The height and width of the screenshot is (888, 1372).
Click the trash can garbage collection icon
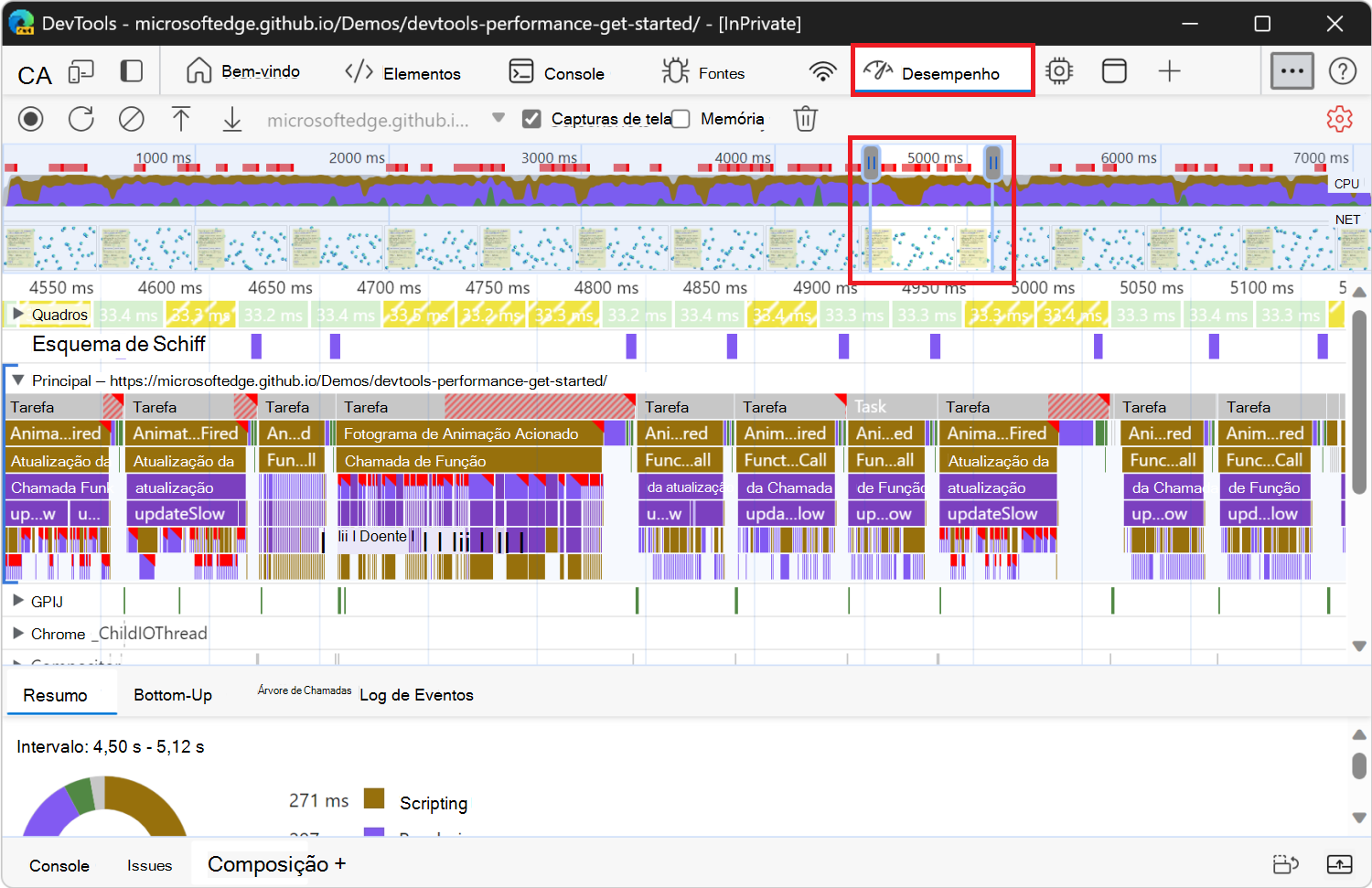coord(805,119)
